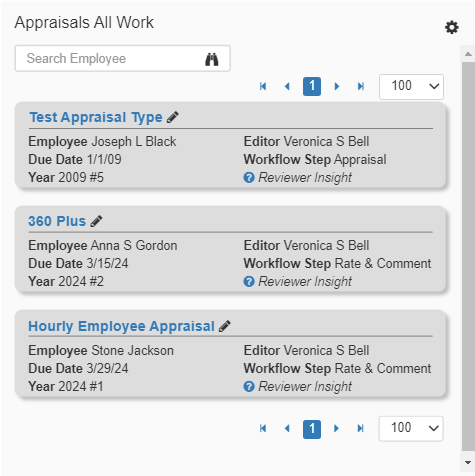Open the 360 Plus appraisal link
The height and width of the screenshot is (476, 475).
[x=57, y=221]
